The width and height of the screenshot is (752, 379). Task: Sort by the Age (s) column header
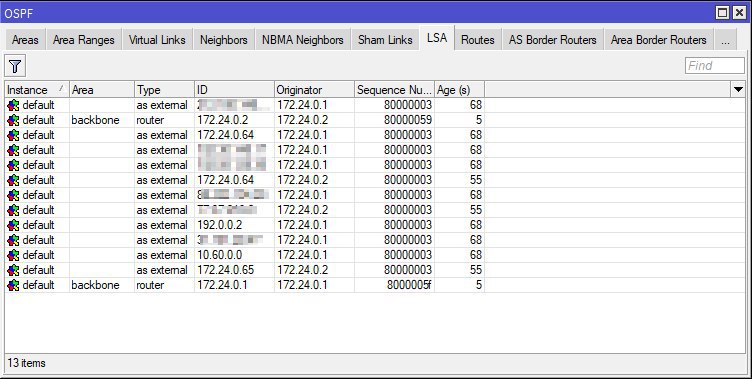(459, 90)
